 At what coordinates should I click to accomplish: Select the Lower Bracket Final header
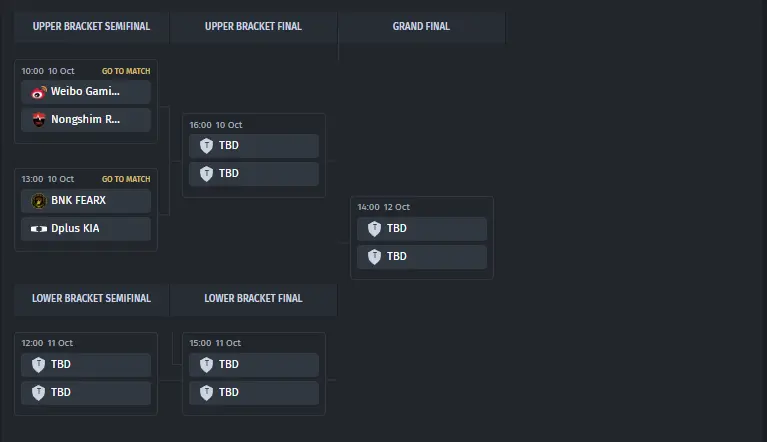pos(253,298)
